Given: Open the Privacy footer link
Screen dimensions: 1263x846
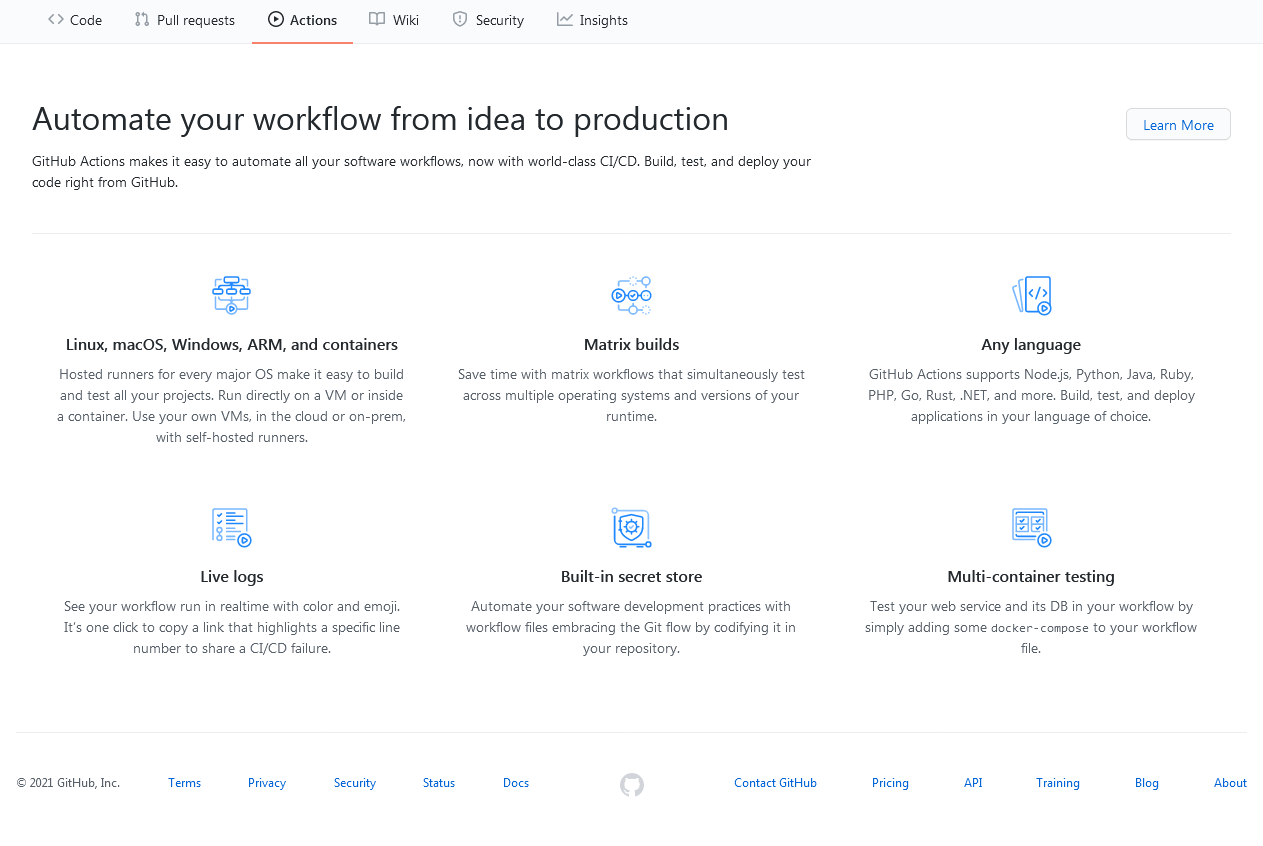Looking at the screenshot, I should pyautogui.click(x=267, y=783).
